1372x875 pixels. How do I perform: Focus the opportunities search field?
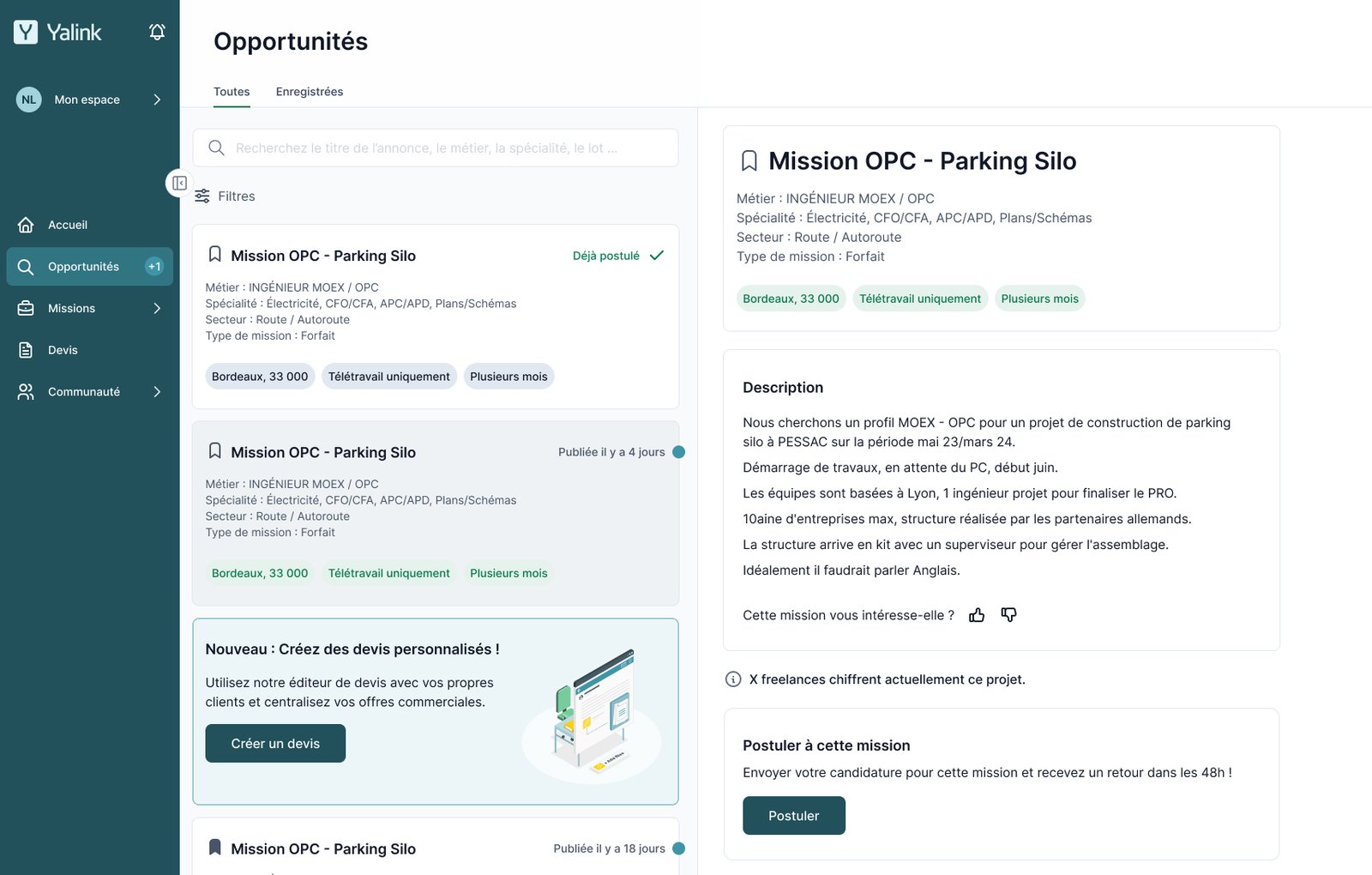tap(436, 148)
